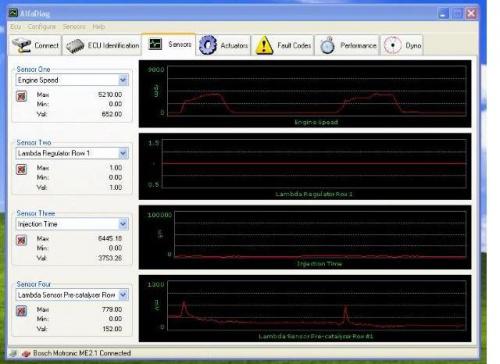
Task: Open Performance stopwatch icon
Action: point(327,45)
